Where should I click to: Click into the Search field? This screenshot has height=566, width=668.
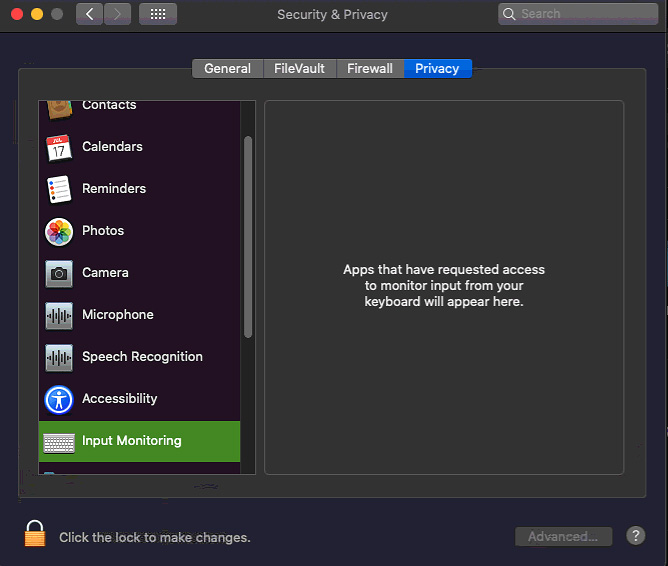[x=578, y=14]
